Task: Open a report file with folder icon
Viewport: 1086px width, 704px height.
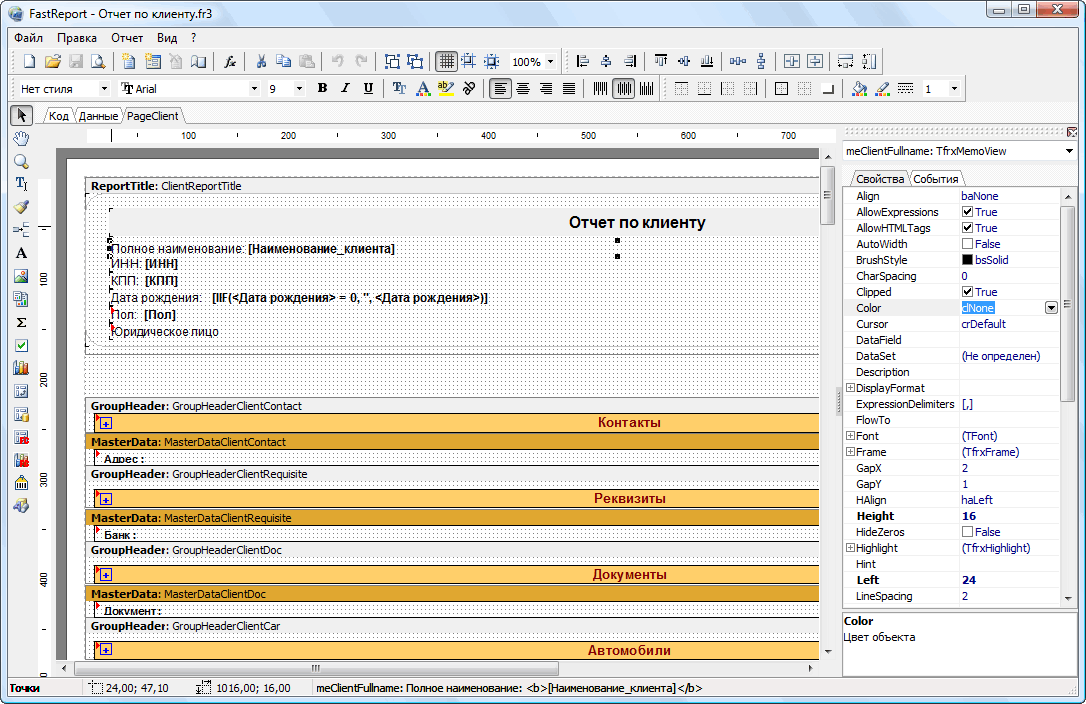Action: coord(53,62)
